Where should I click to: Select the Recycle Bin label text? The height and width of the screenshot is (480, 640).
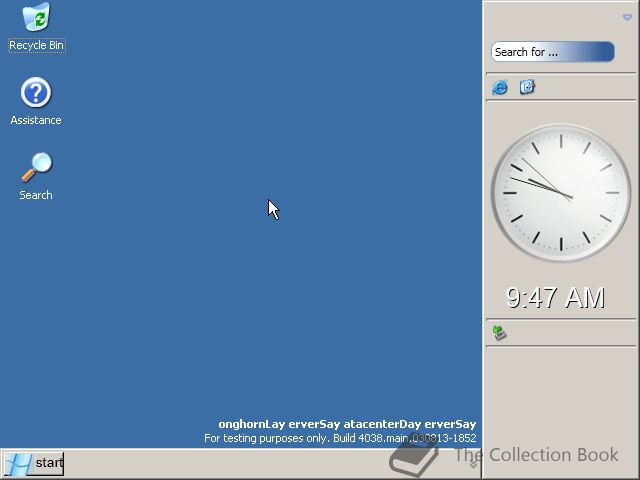tap(36, 45)
